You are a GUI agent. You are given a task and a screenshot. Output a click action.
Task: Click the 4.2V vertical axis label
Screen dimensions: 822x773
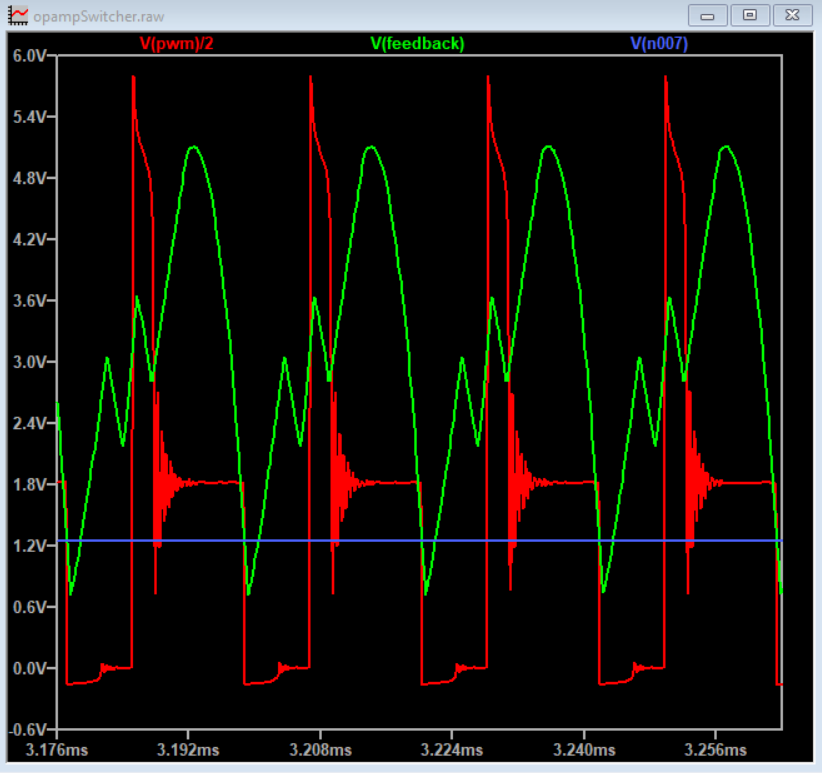[29, 239]
